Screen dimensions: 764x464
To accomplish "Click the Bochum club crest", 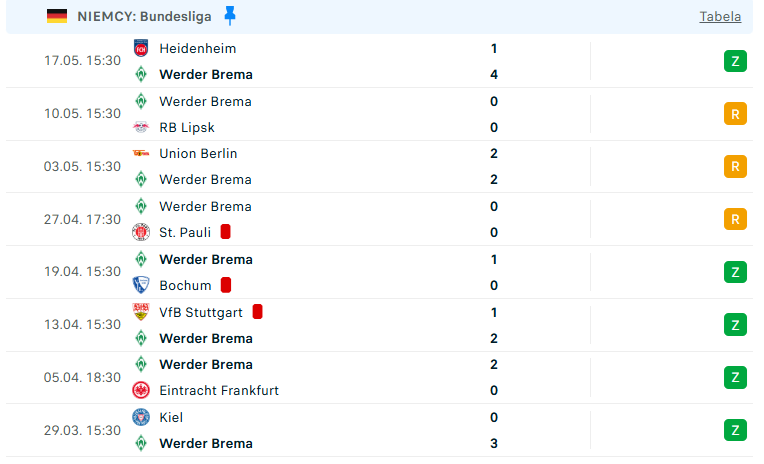I will coord(141,285).
